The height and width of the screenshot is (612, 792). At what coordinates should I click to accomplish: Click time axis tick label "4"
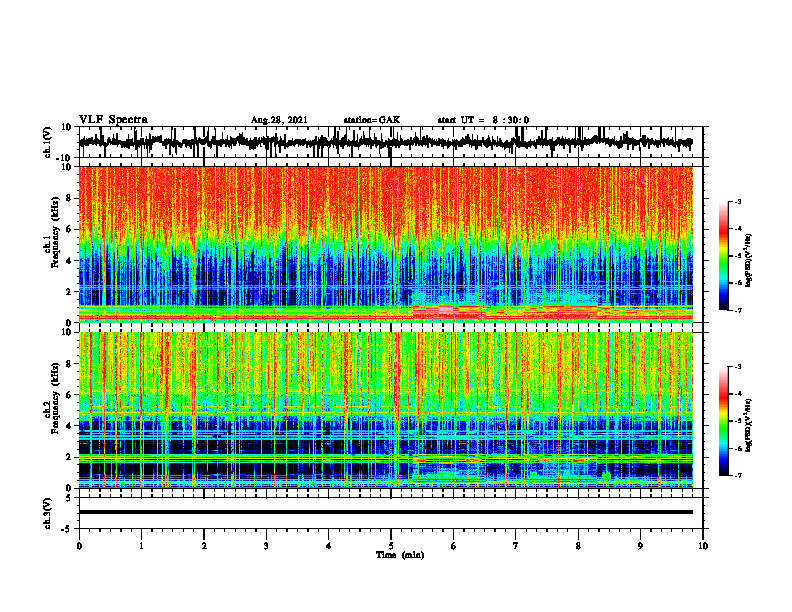(329, 546)
